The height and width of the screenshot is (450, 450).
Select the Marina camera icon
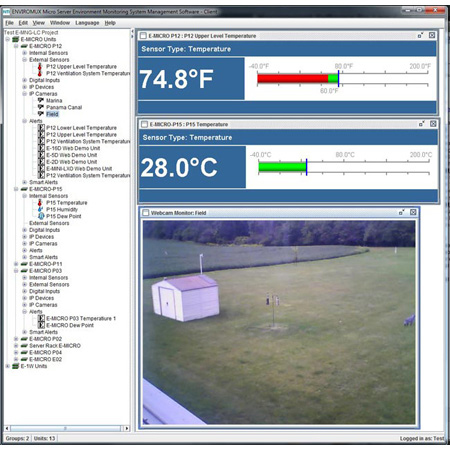tap(41, 100)
